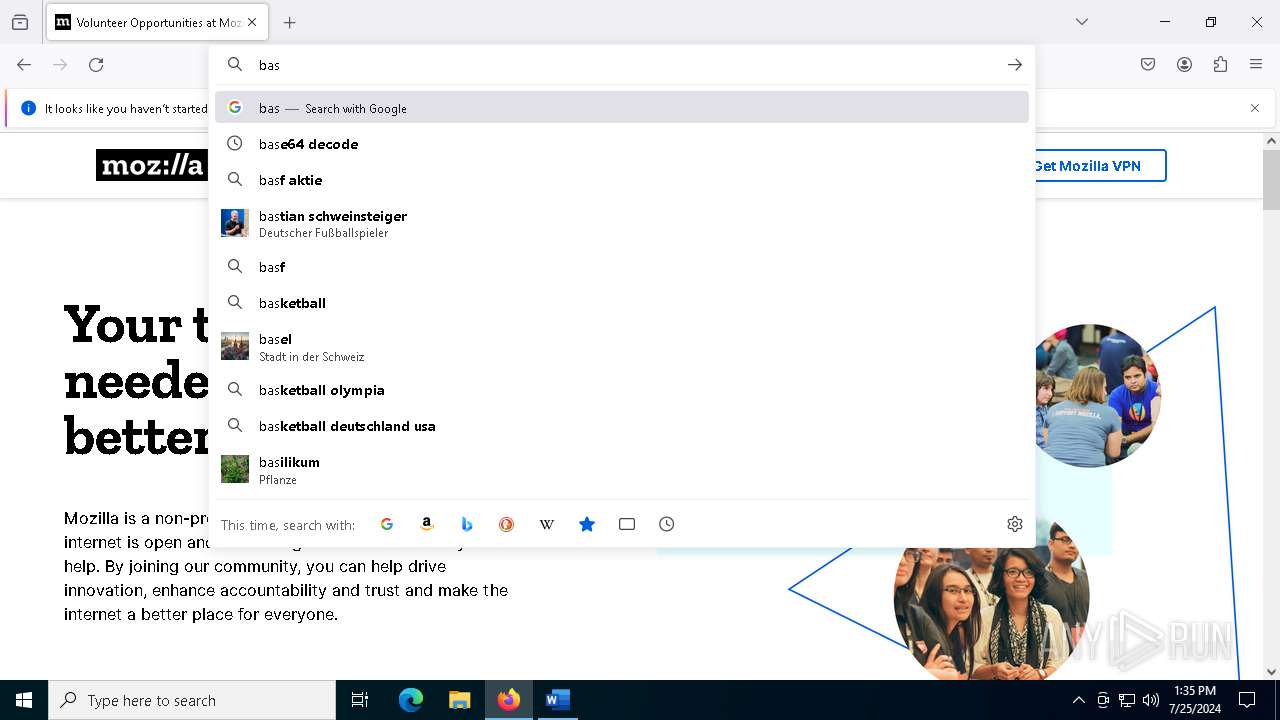Search this time with Amazon
Image resolution: width=1280 pixels, height=720 pixels.
427,524
